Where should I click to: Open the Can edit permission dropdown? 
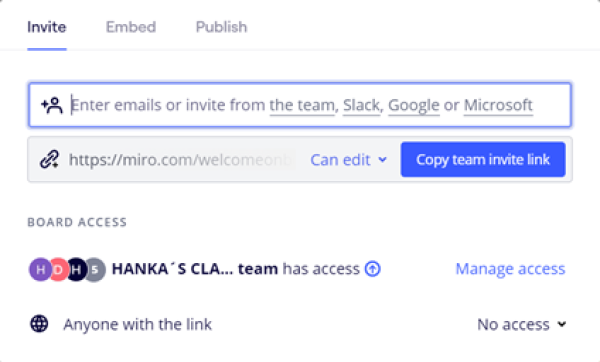(x=349, y=160)
